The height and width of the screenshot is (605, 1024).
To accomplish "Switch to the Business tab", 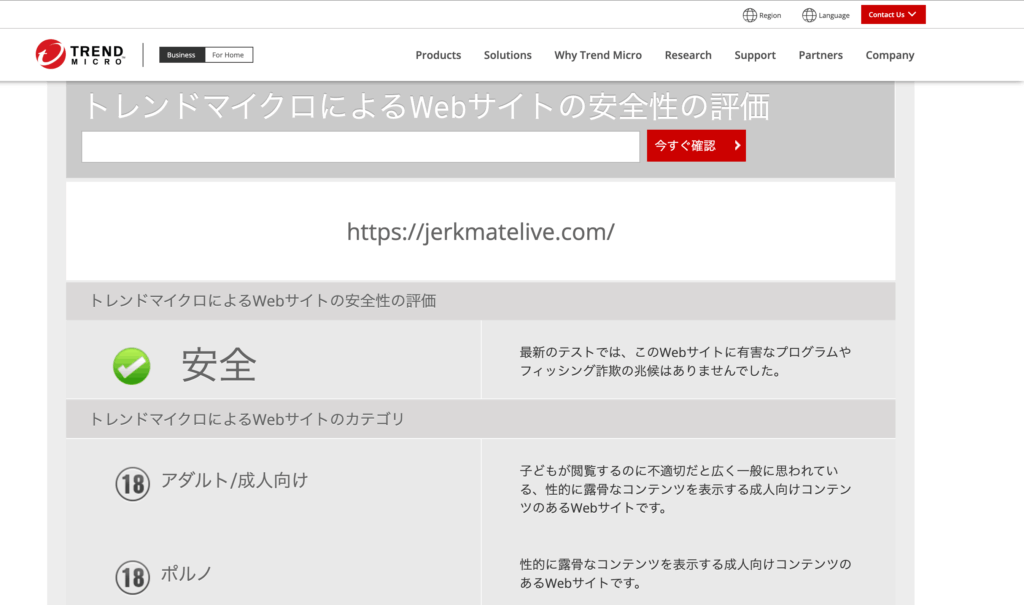I will point(181,55).
